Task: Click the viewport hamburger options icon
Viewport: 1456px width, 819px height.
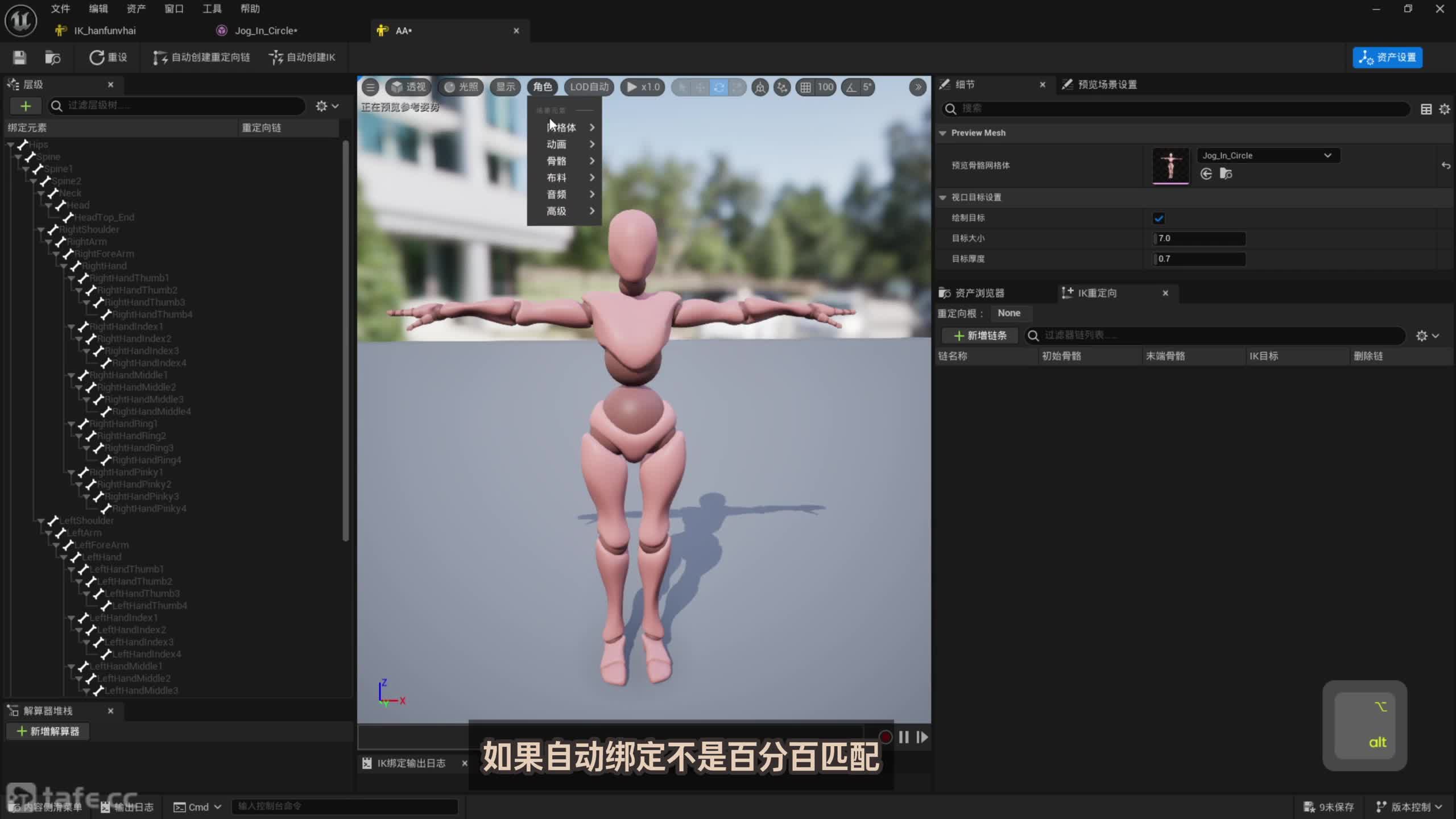Action: click(370, 87)
